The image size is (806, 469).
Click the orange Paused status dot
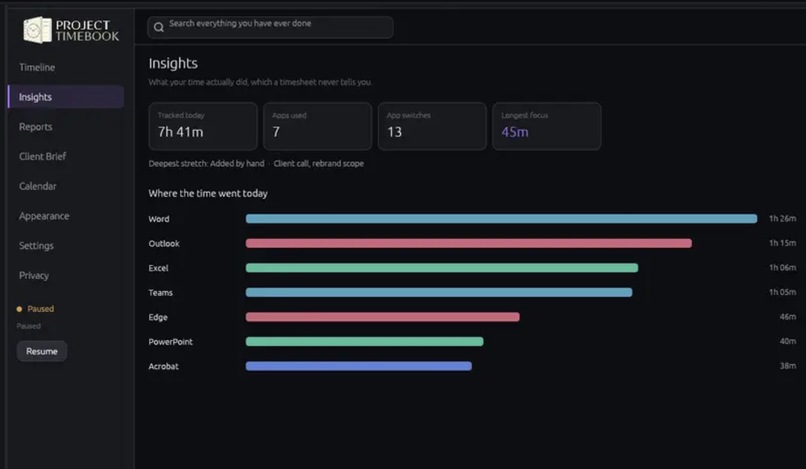point(20,309)
